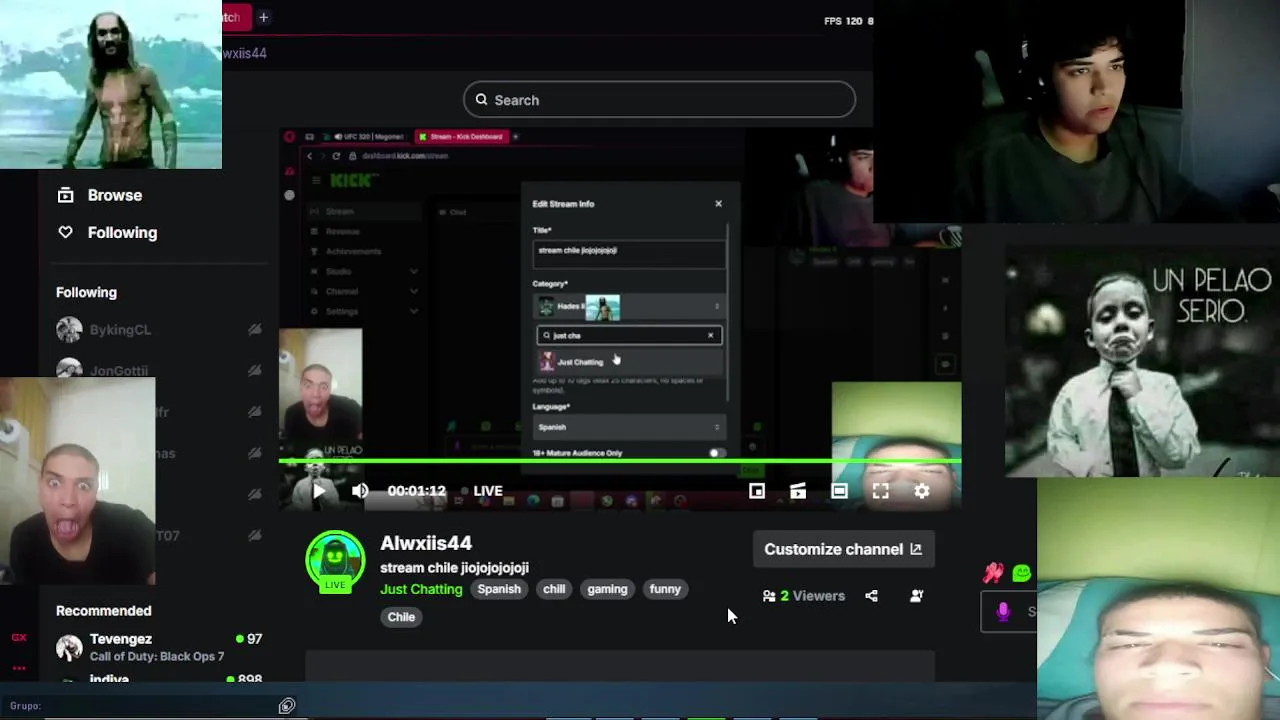Viewport: 1280px width, 720px height.
Task: Click the hamburger menu in the video dashboard
Action: pos(315,180)
